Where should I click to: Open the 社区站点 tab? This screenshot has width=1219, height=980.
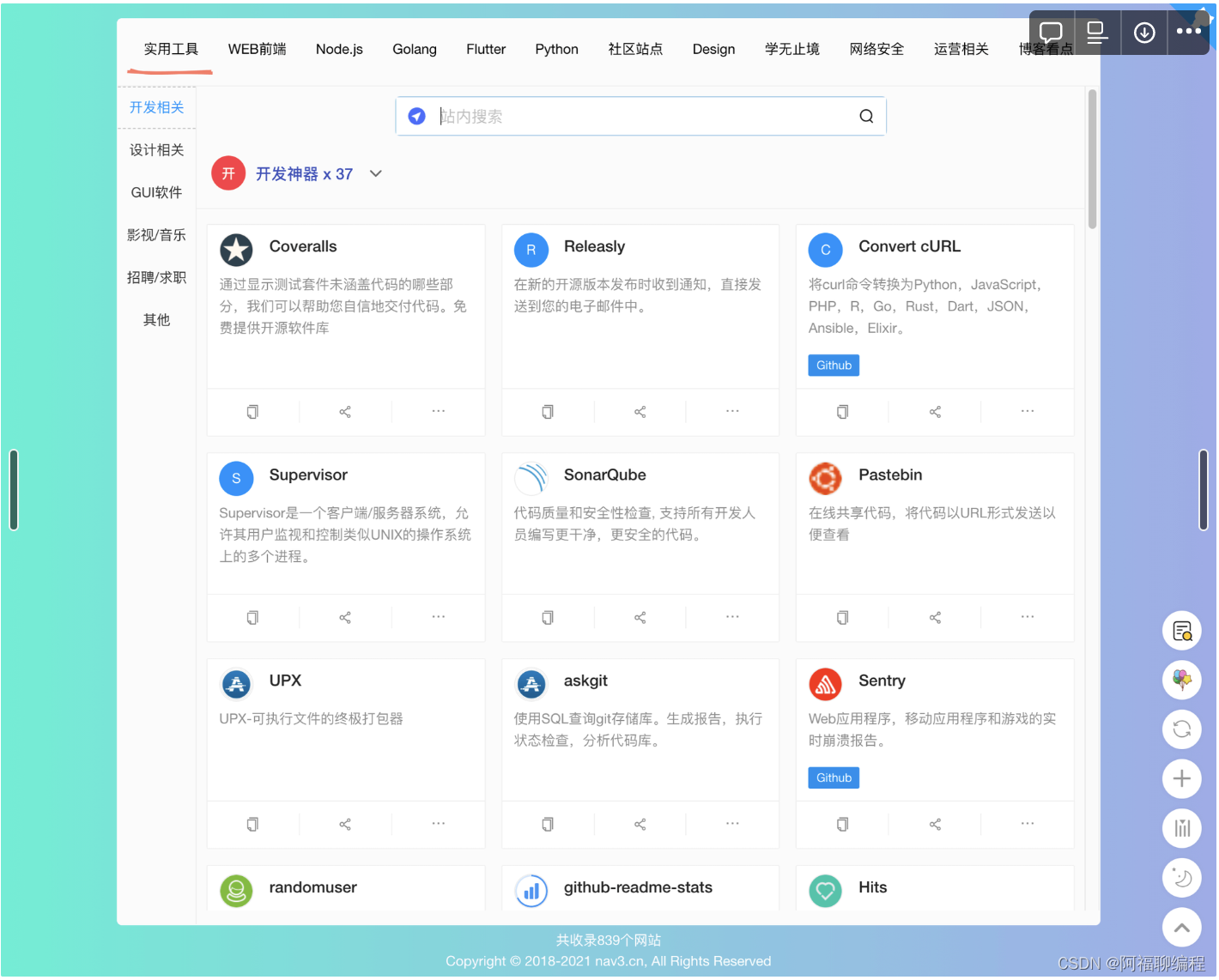click(x=636, y=50)
